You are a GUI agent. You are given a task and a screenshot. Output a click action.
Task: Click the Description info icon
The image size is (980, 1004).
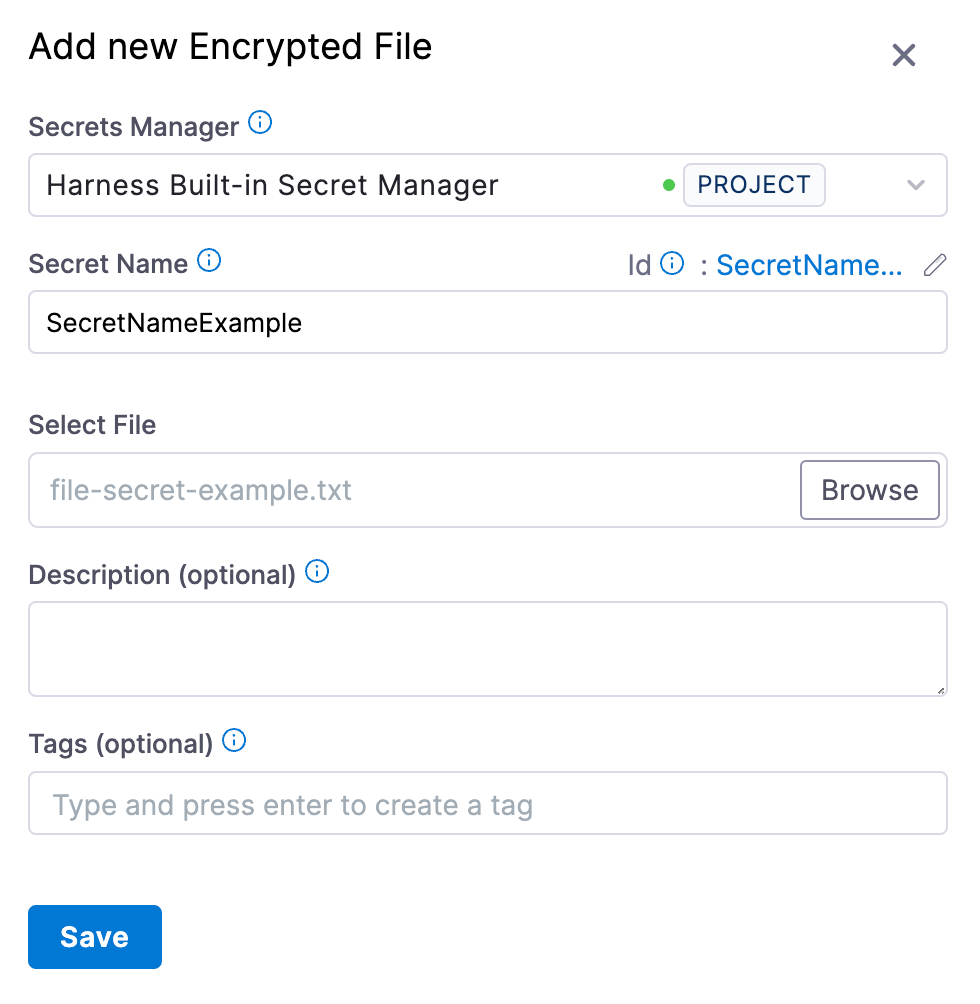(317, 572)
